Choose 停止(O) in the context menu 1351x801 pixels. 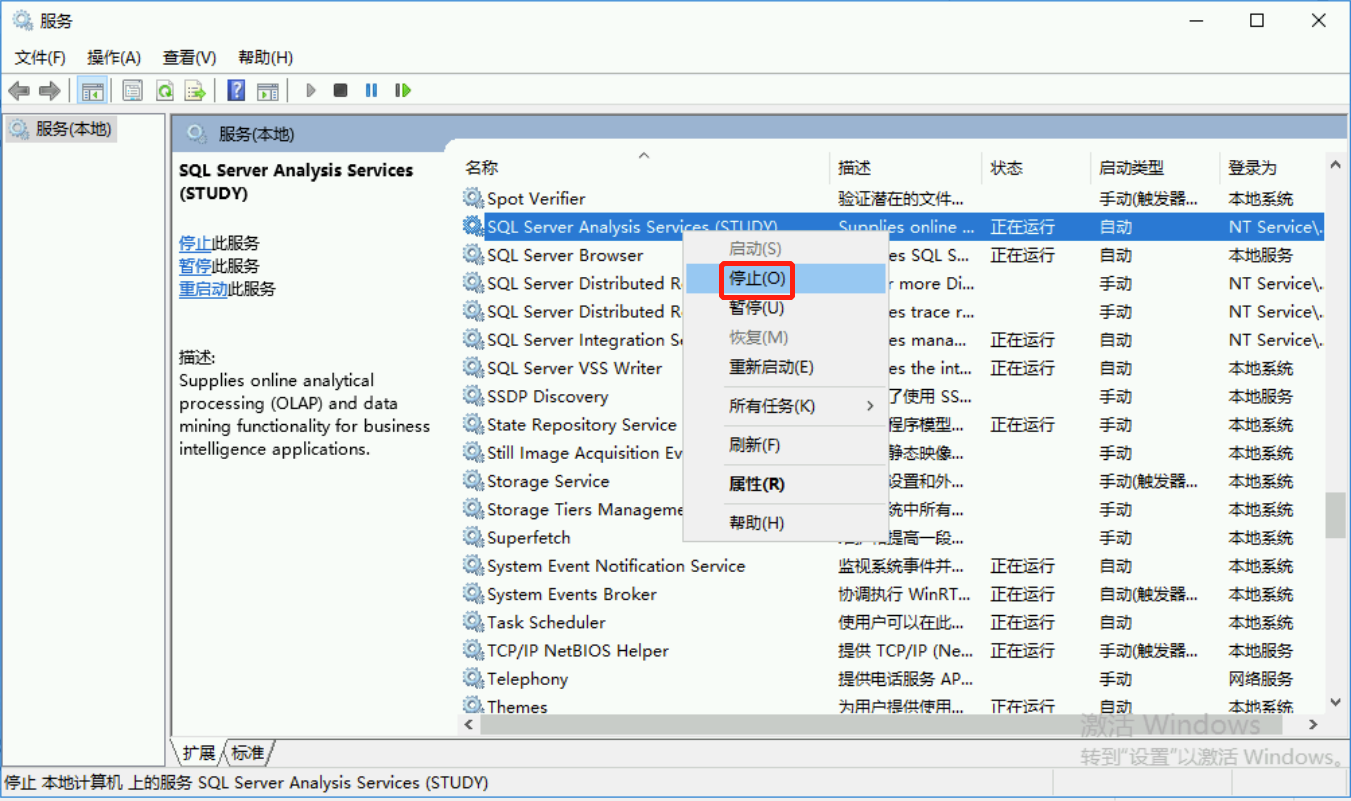(x=785, y=278)
